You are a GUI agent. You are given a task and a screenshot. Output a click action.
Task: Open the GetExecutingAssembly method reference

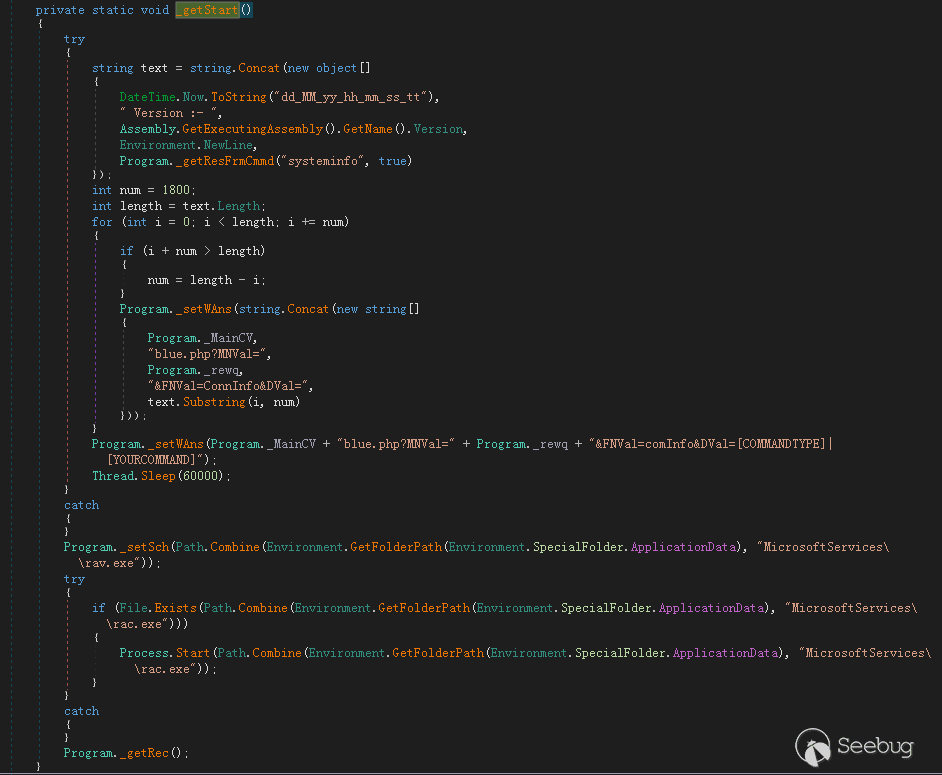coord(252,129)
